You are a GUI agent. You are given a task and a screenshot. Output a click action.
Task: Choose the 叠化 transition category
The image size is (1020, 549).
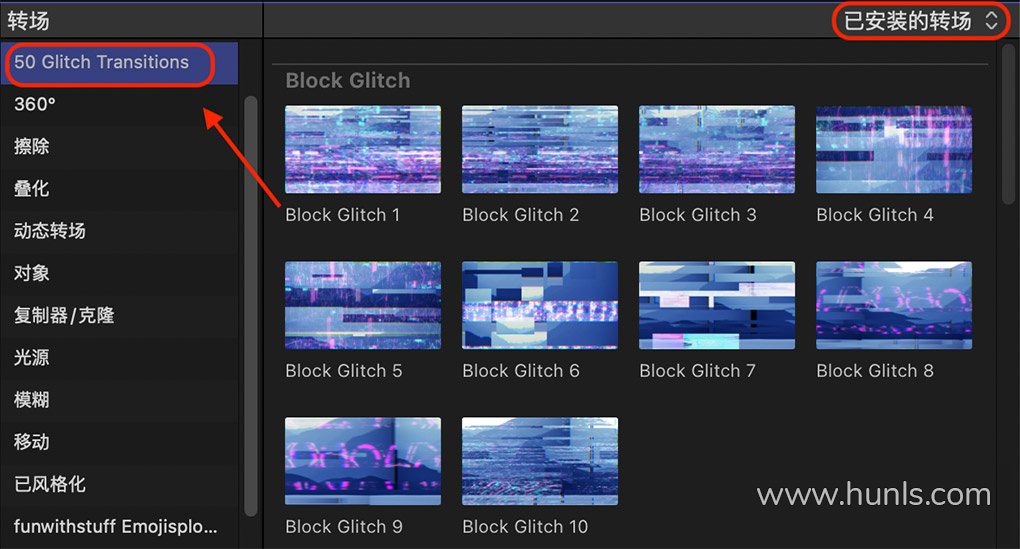tap(119, 189)
